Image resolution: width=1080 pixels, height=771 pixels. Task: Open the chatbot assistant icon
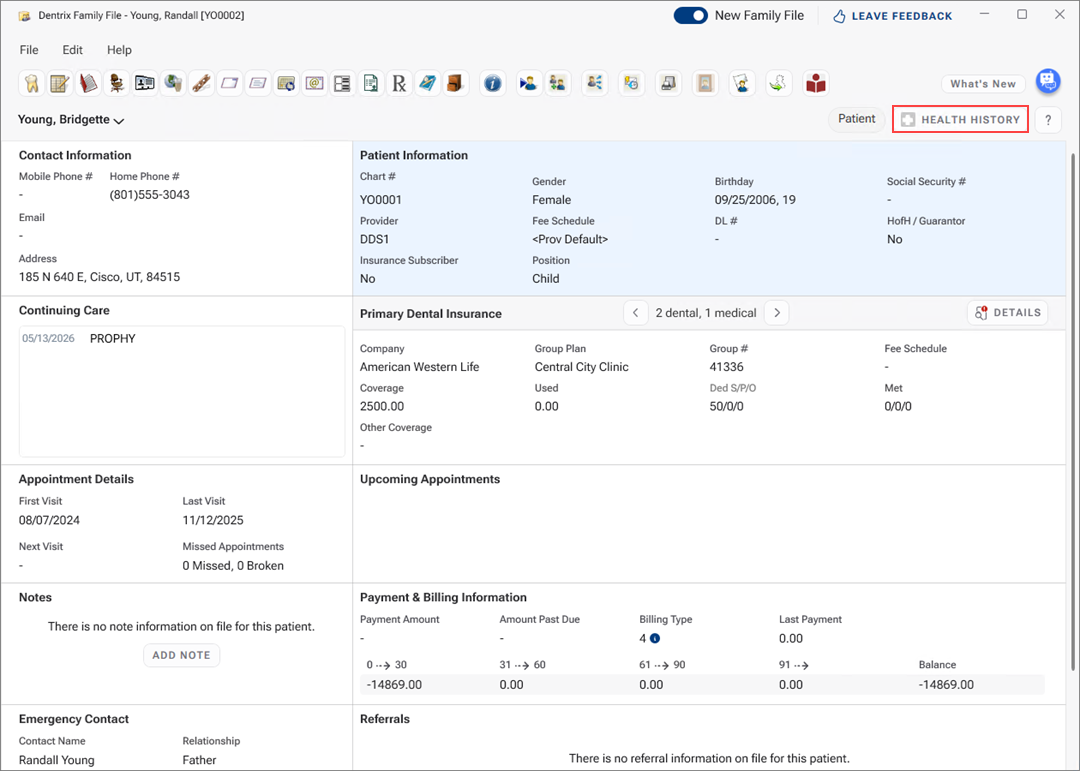pos(1047,82)
